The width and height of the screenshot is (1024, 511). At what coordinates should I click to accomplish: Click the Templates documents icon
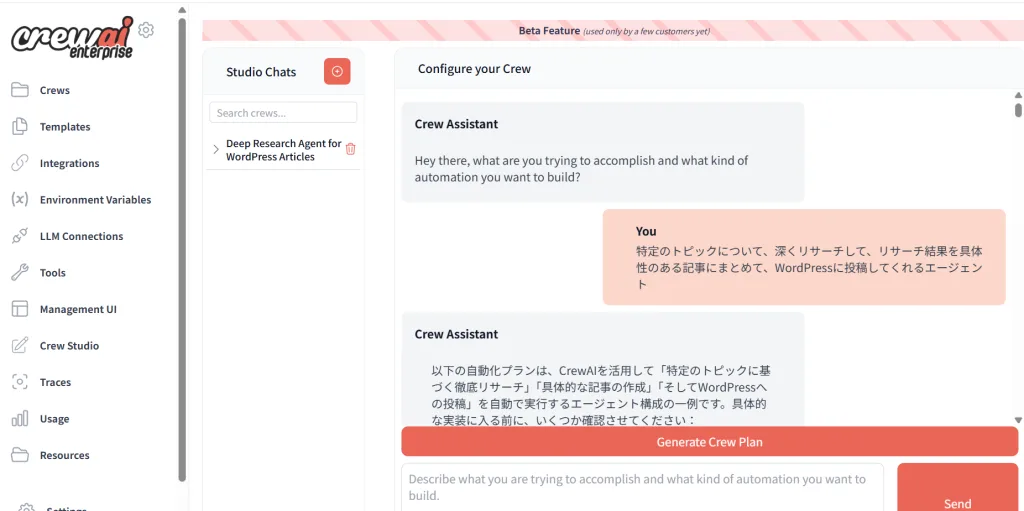tap(20, 127)
